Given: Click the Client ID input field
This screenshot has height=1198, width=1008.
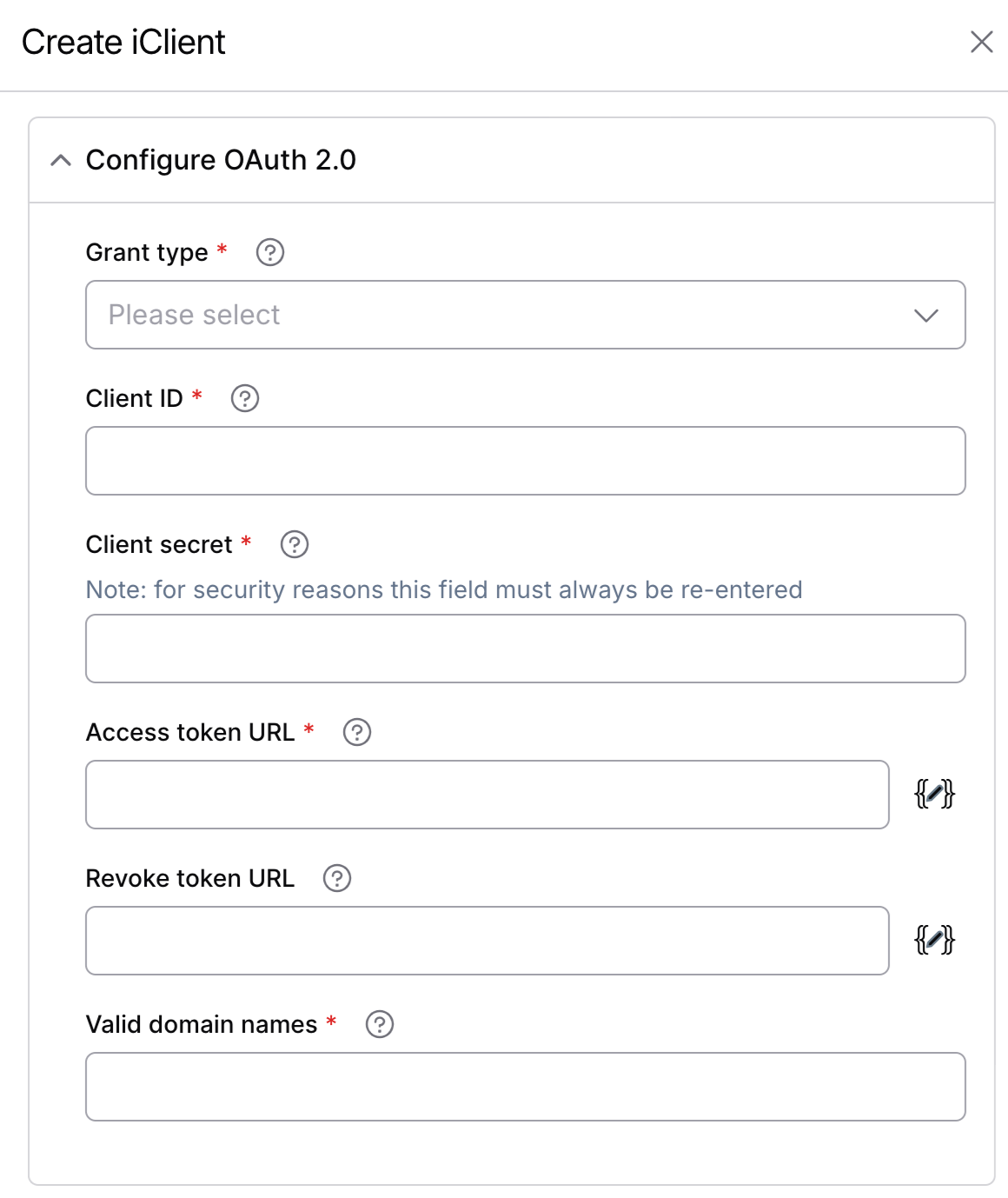Looking at the screenshot, I should [525, 461].
